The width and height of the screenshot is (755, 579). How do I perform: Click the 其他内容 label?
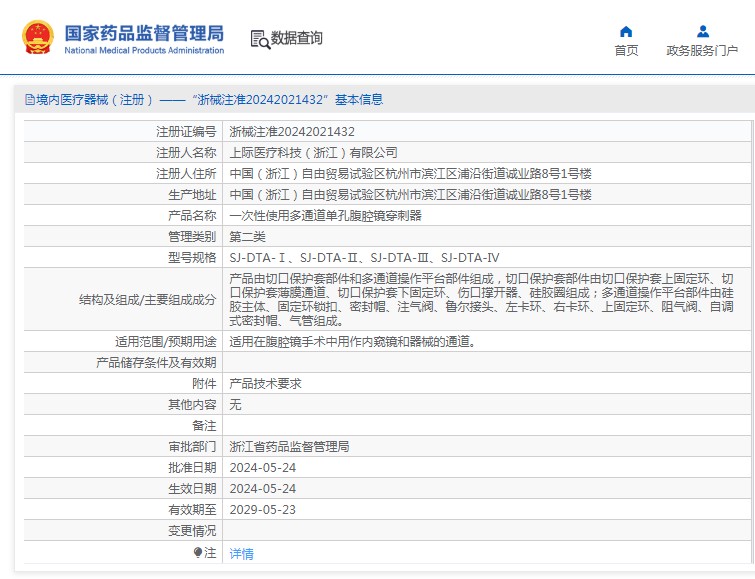[x=192, y=405]
